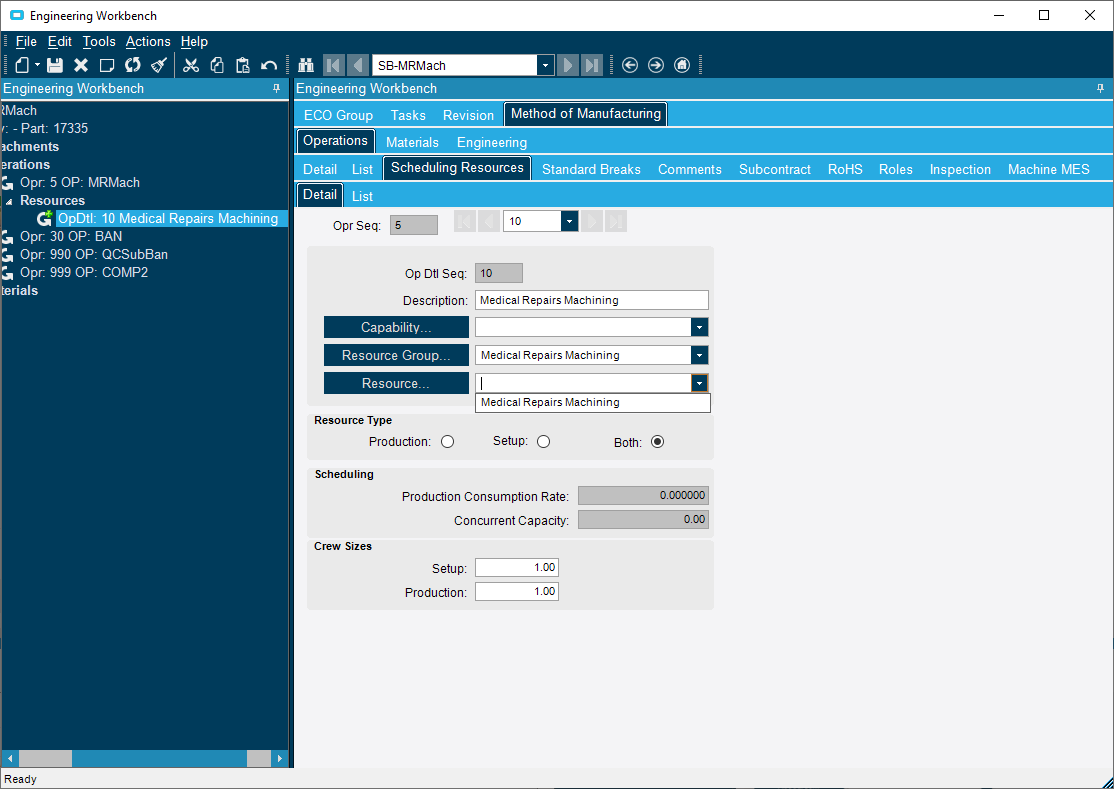Select the Setup resource type radio
Viewport: 1114px width, 789px height.
coord(543,442)
